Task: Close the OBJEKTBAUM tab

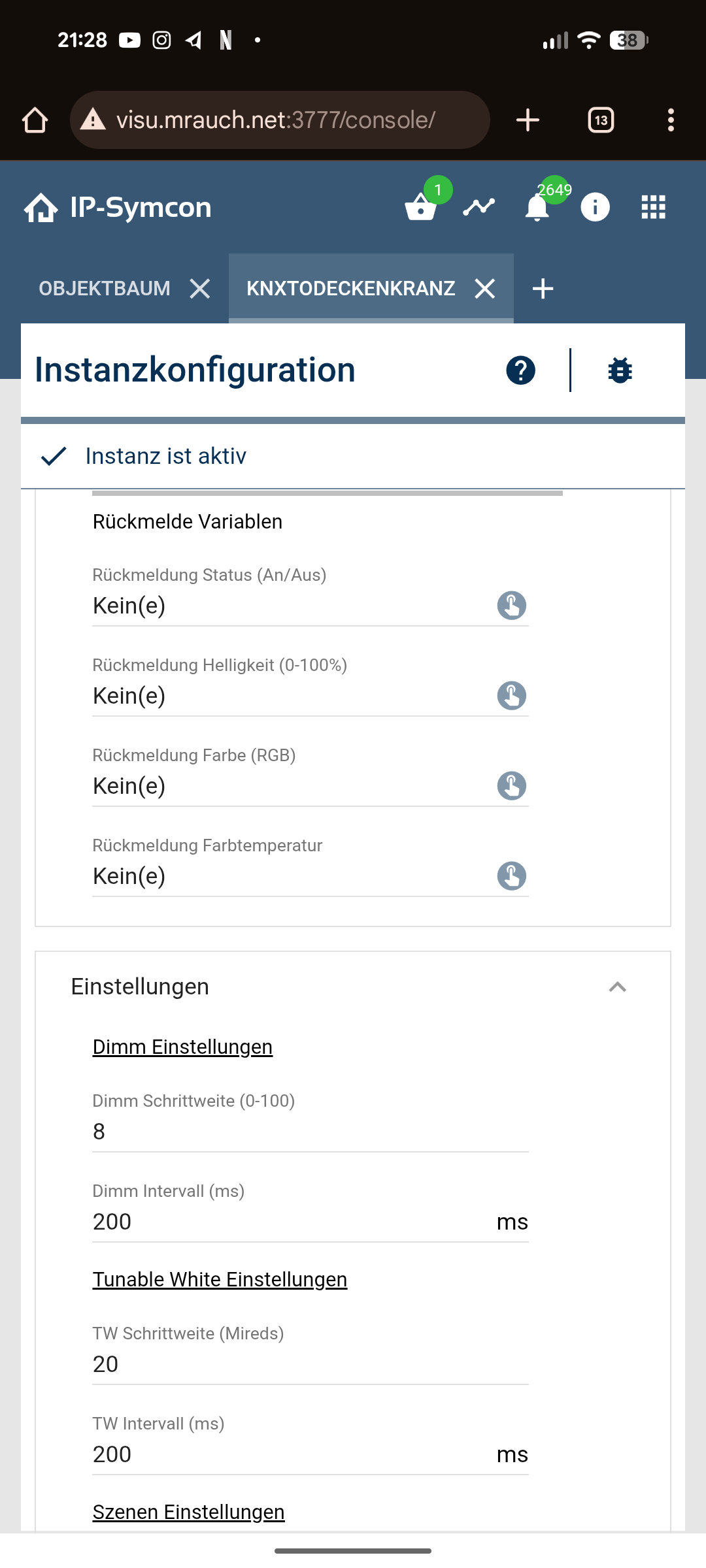Action: click(200, 288)
